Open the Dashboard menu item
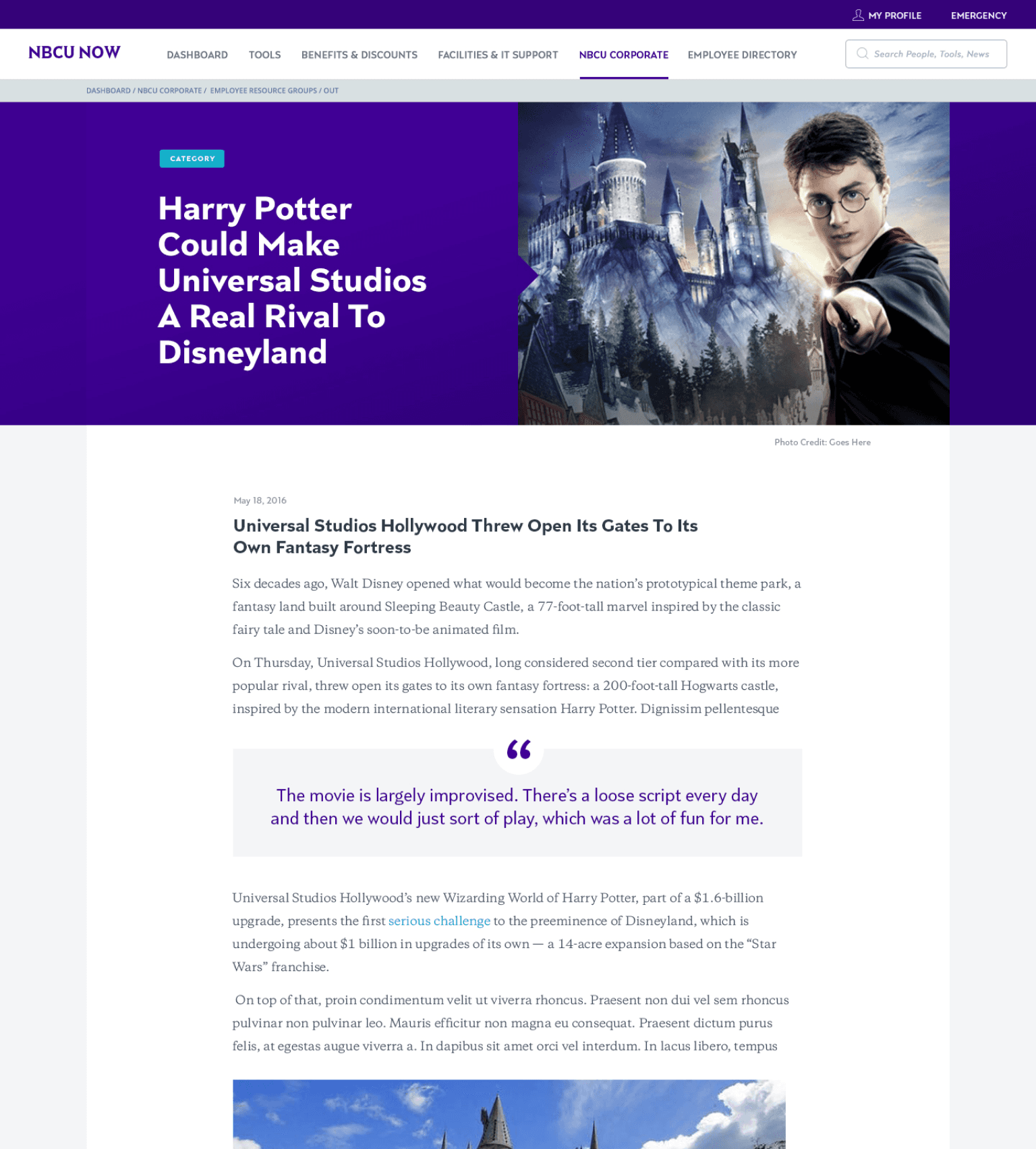The image size is (1036, 1149). point(197,55)
